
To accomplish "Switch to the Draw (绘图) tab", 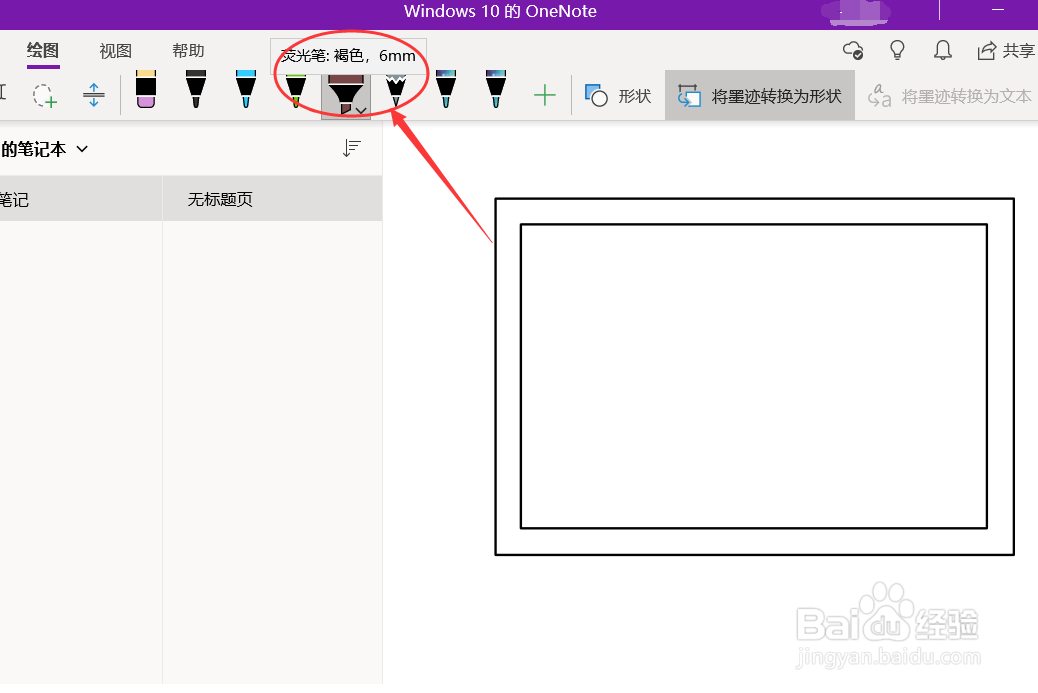I will pyautogui.click(x=43, y=51).
